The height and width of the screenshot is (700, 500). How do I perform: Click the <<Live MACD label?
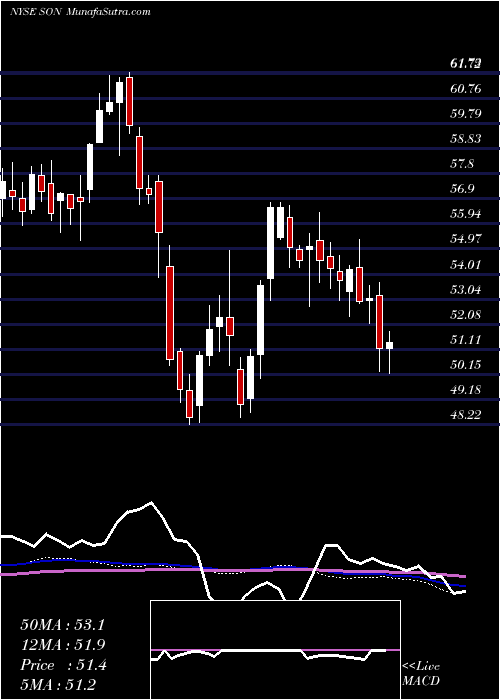pos(421,673)
